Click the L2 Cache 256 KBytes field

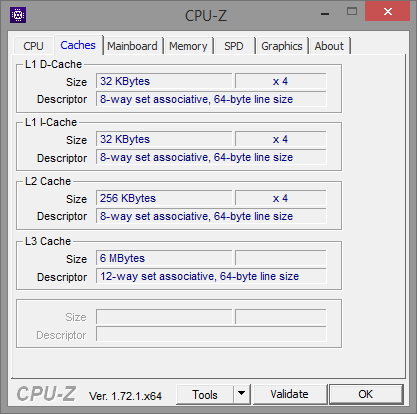(164, 198)
